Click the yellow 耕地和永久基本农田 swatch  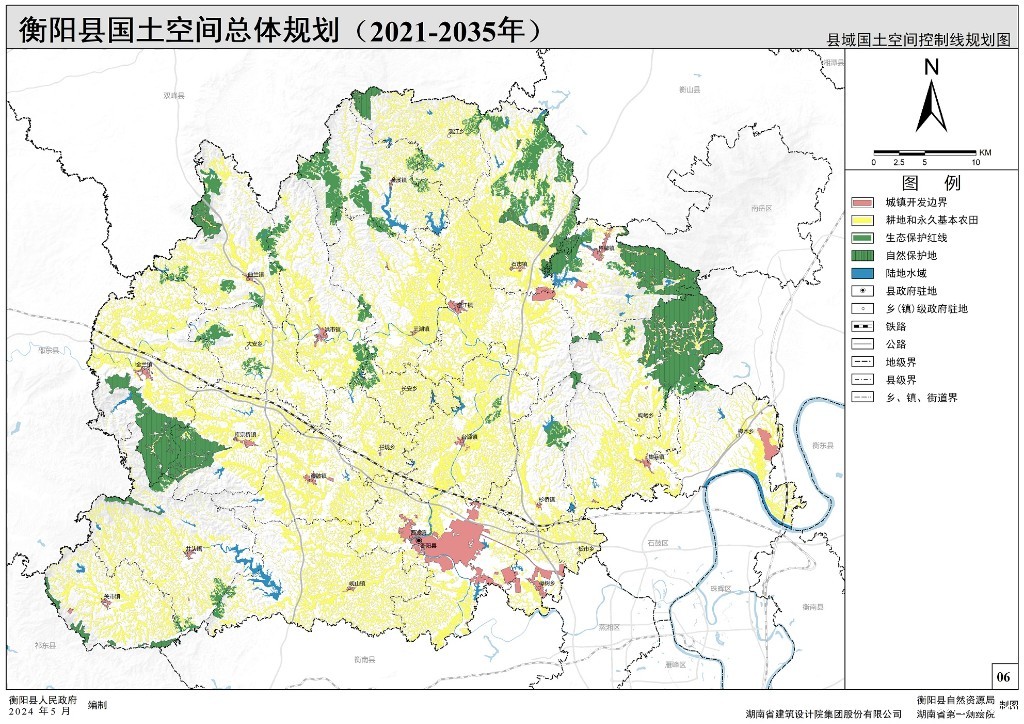861,220
